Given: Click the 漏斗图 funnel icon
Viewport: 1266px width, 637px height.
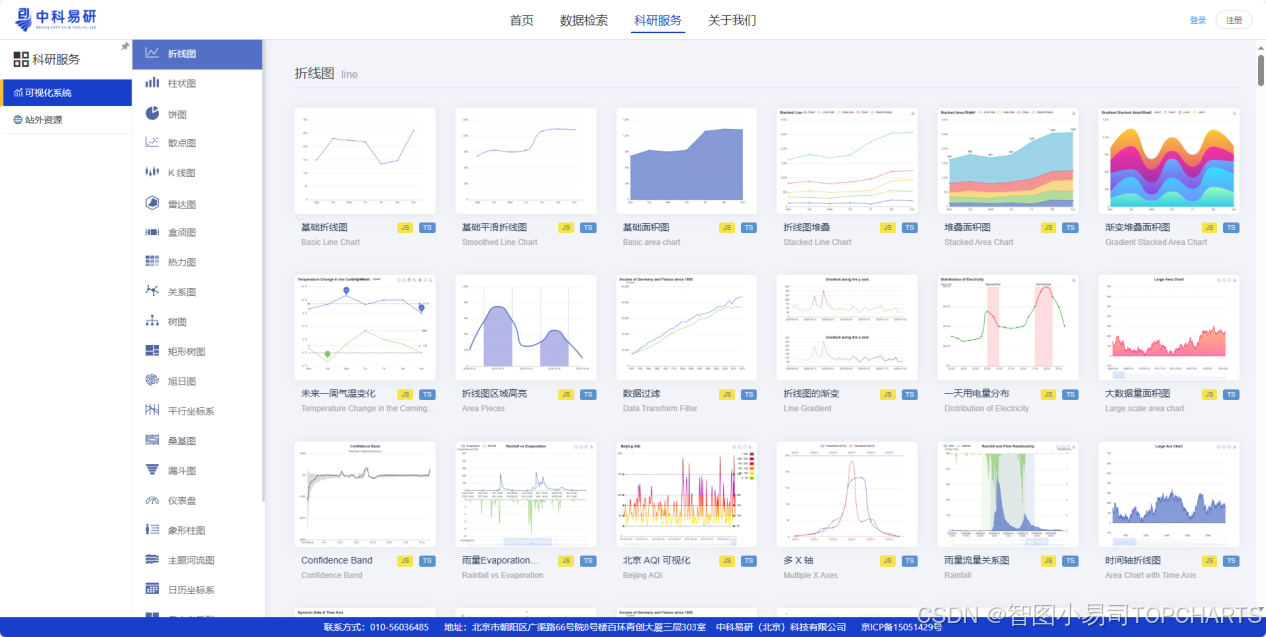Looking at the screenshot, I should [x=152, y=470].
